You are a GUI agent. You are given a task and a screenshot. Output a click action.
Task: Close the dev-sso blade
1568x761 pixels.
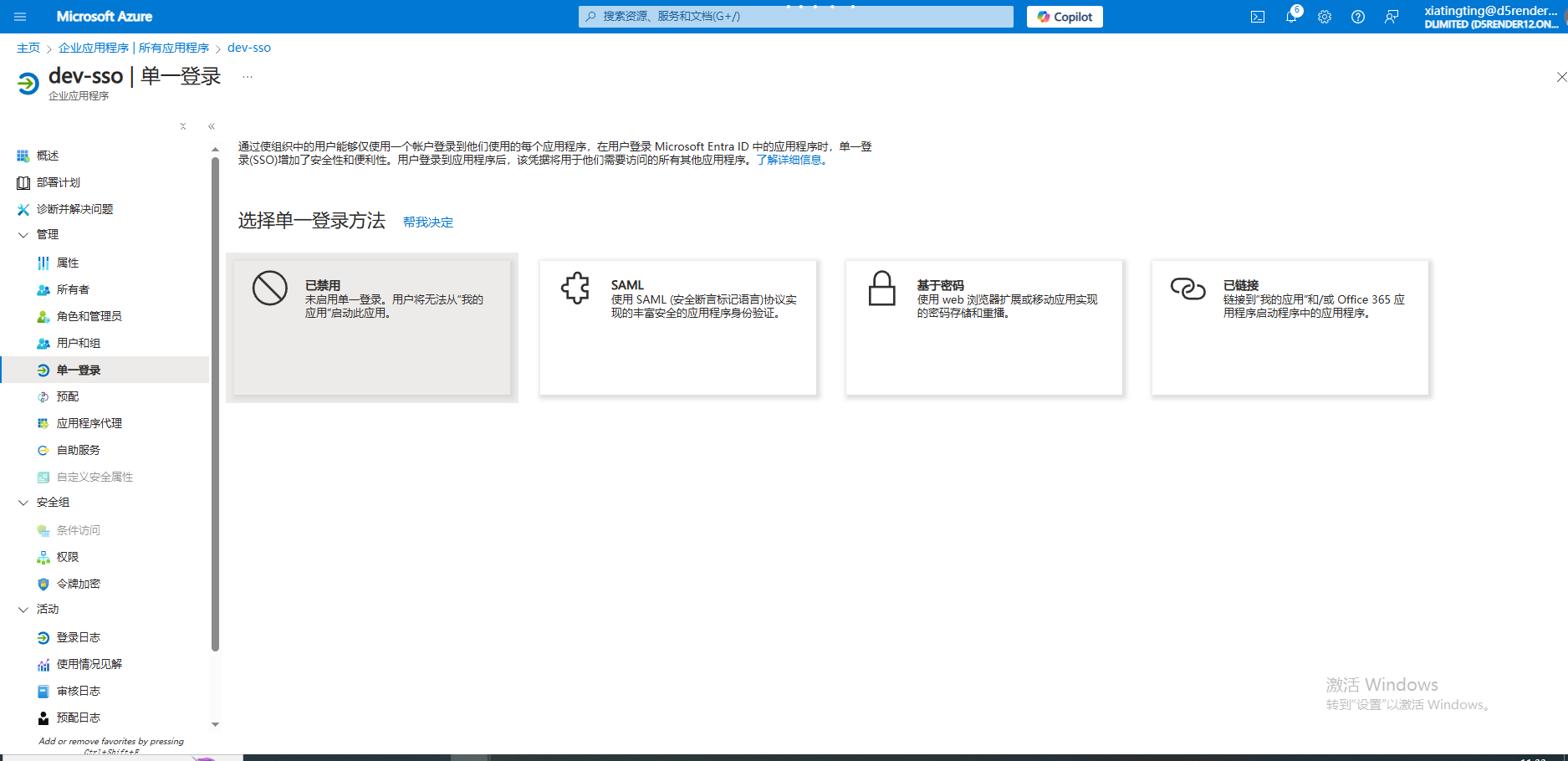click(x=1560, y=77)
